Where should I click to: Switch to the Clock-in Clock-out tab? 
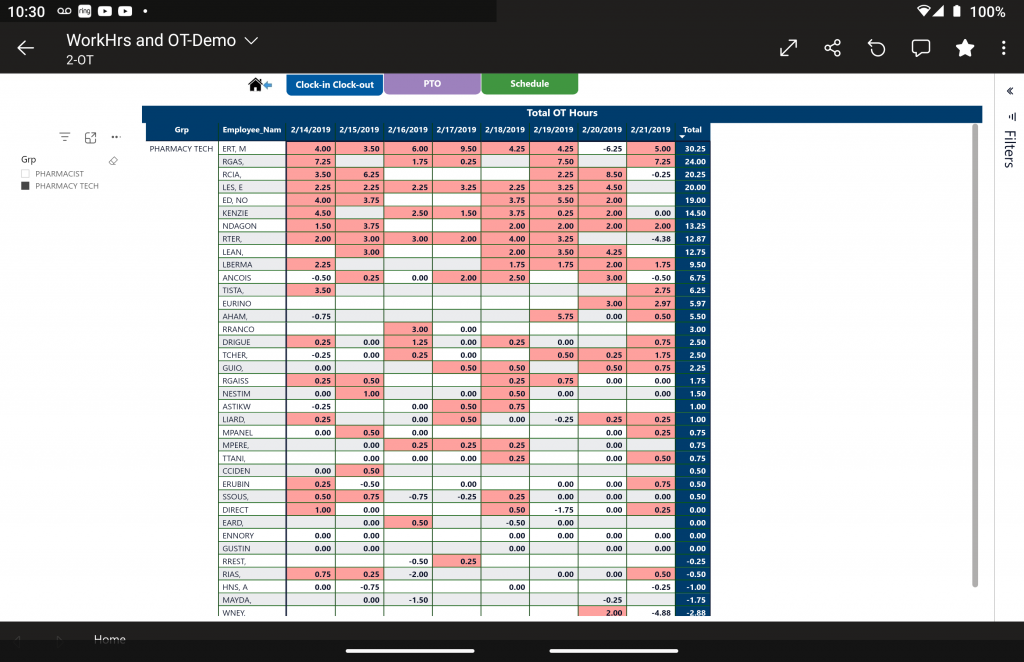[334, 85]
